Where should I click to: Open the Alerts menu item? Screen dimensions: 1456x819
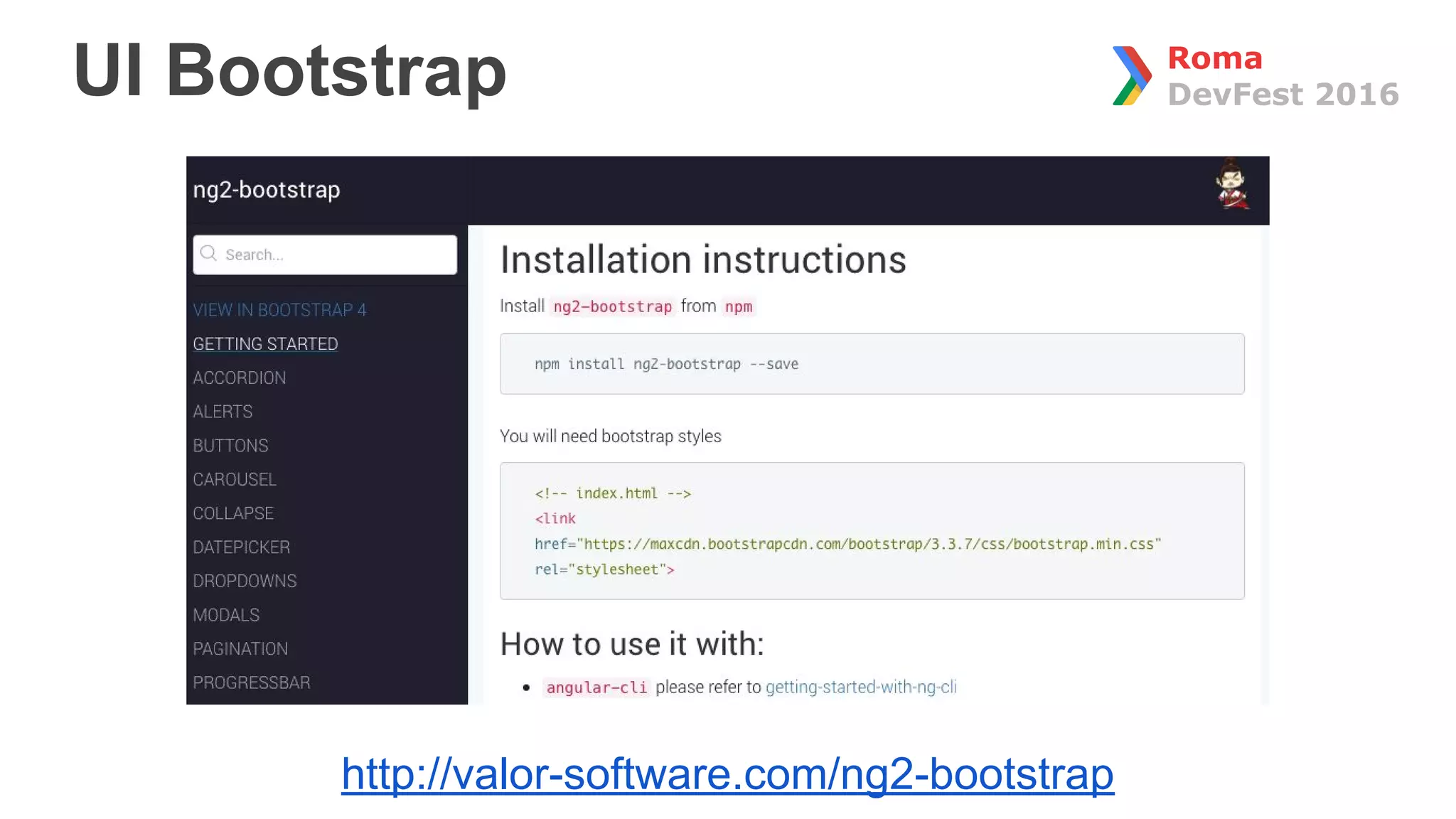coord(223,412)
